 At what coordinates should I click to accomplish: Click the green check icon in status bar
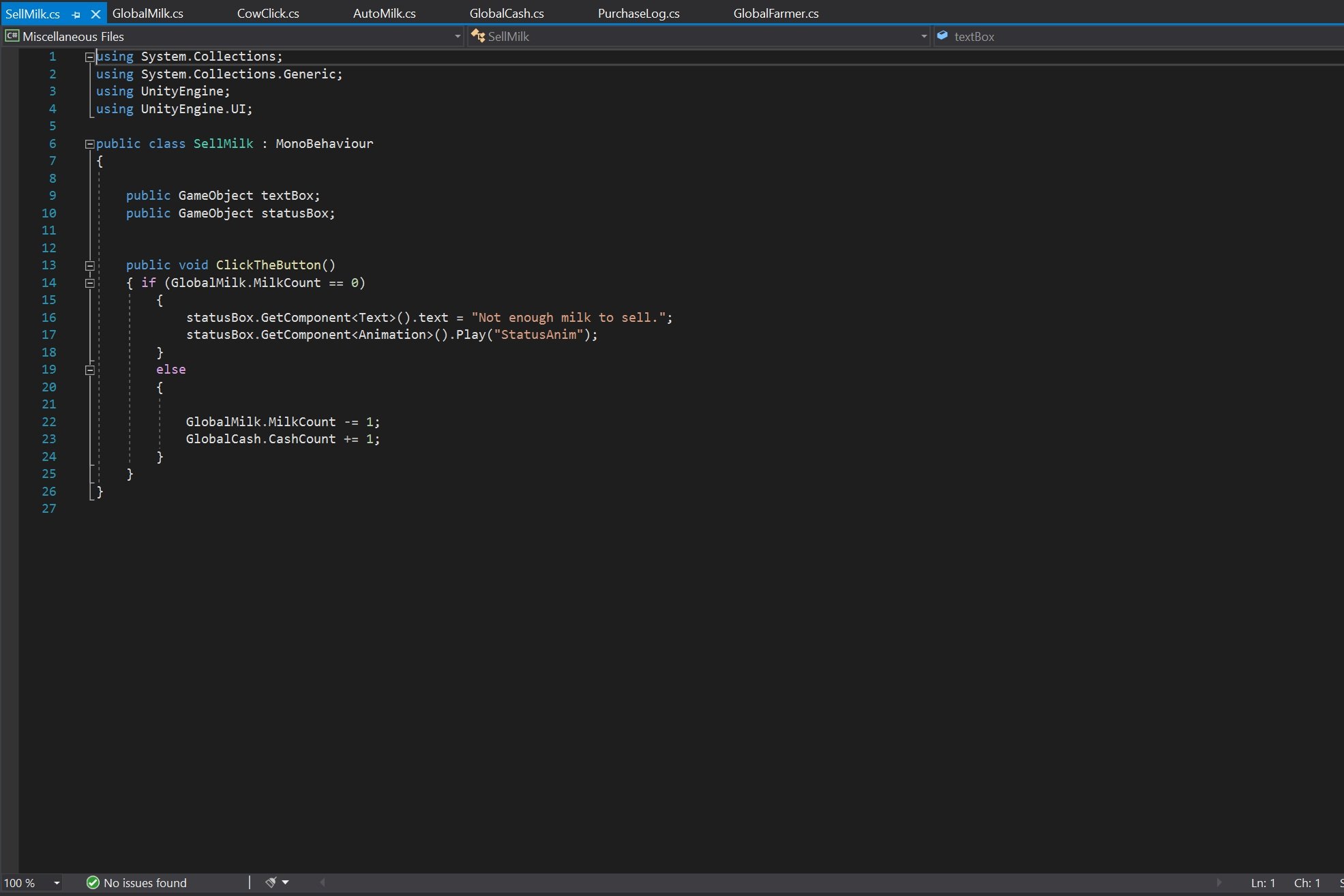tap(91, 882)
